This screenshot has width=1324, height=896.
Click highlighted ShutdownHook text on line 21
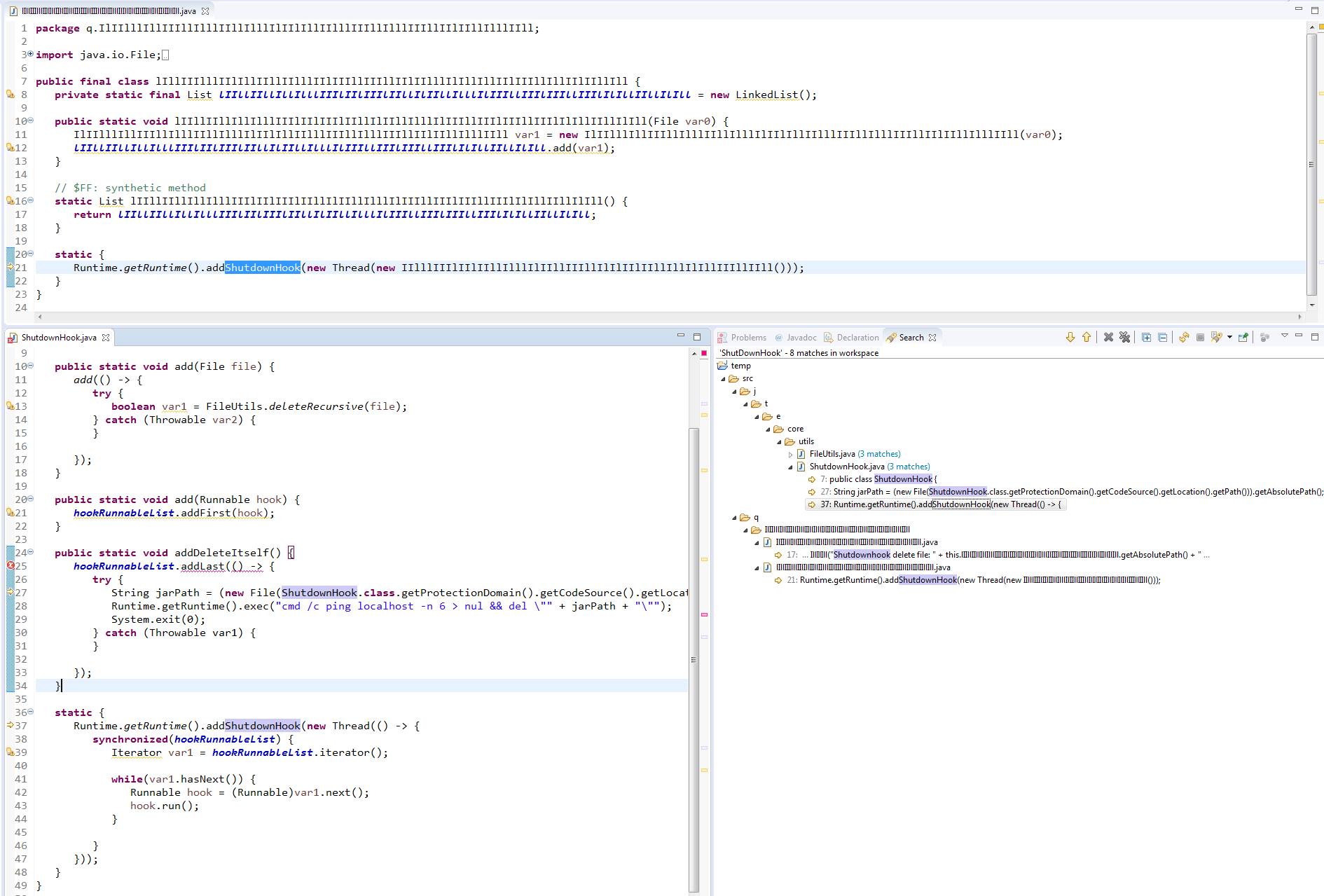(263, 268)
